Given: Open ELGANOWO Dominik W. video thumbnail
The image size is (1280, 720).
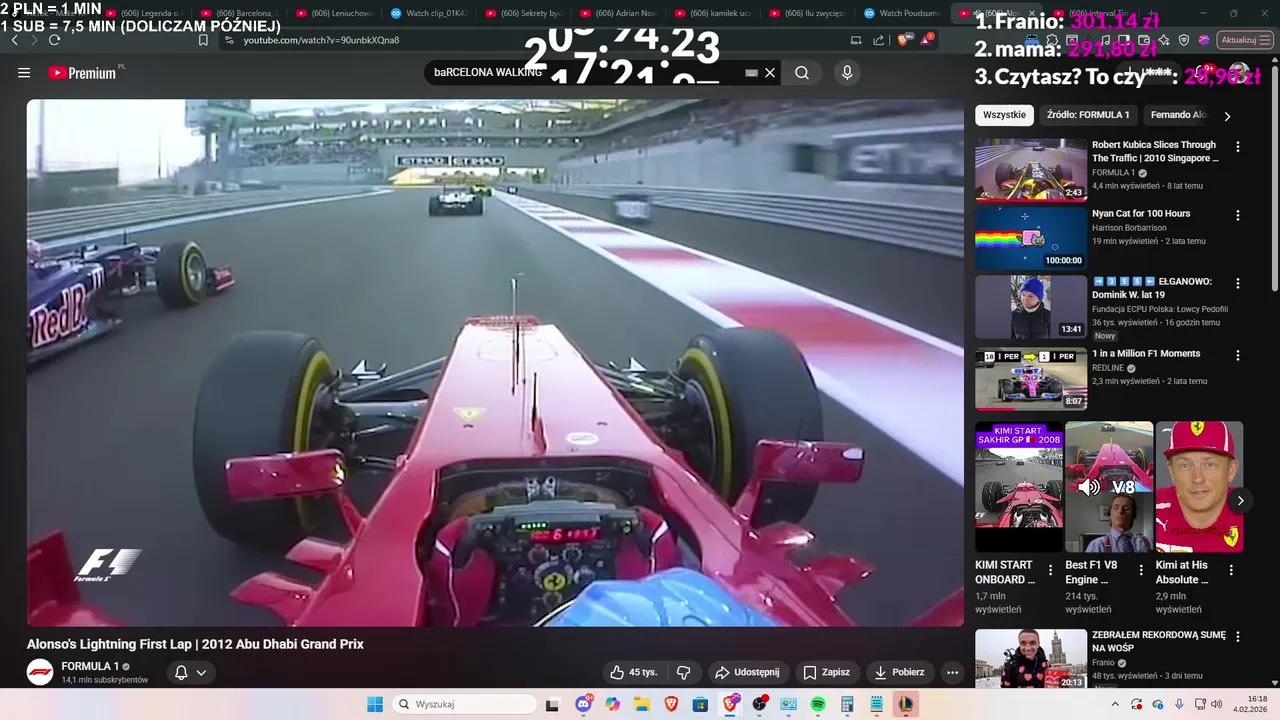Looking at the screenshot, I should tap(1031, 307).
